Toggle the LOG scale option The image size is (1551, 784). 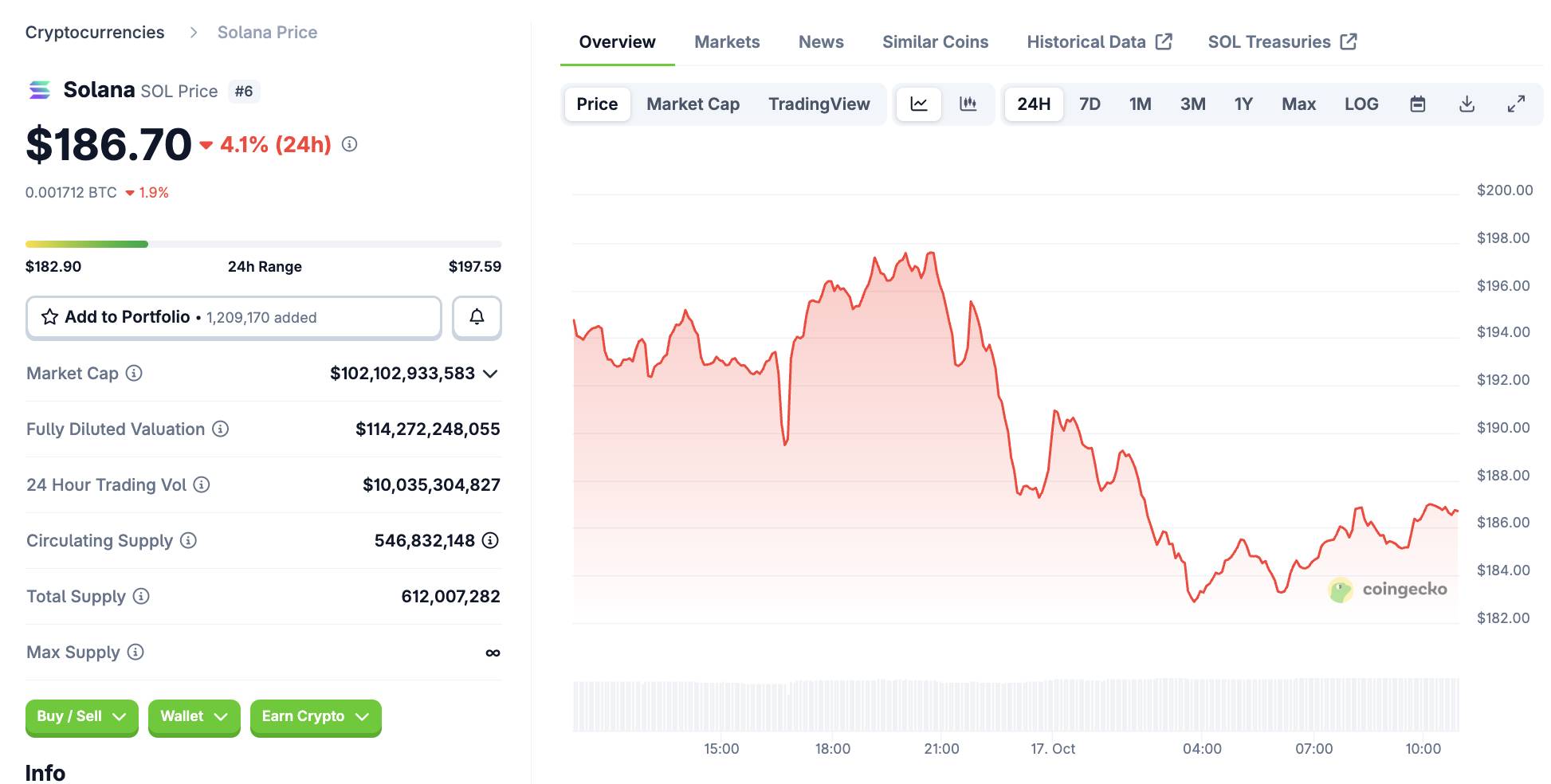pos(1361,104)
